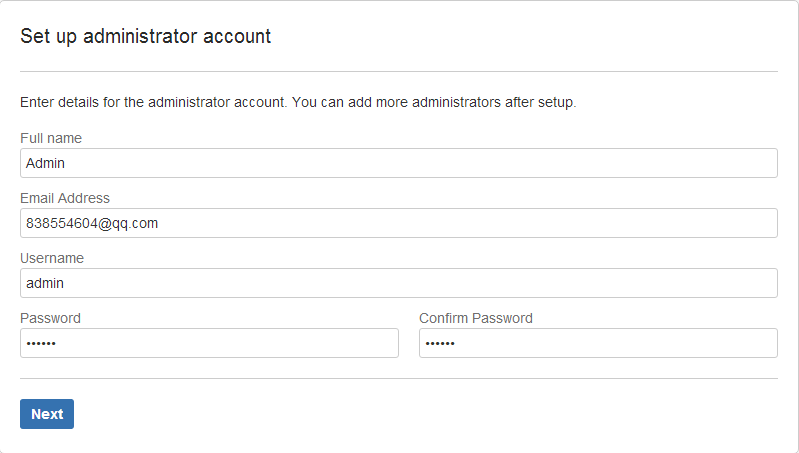Click the 'Set up administrator account' heading
The image size is (799, 453).
coord(146,37)
